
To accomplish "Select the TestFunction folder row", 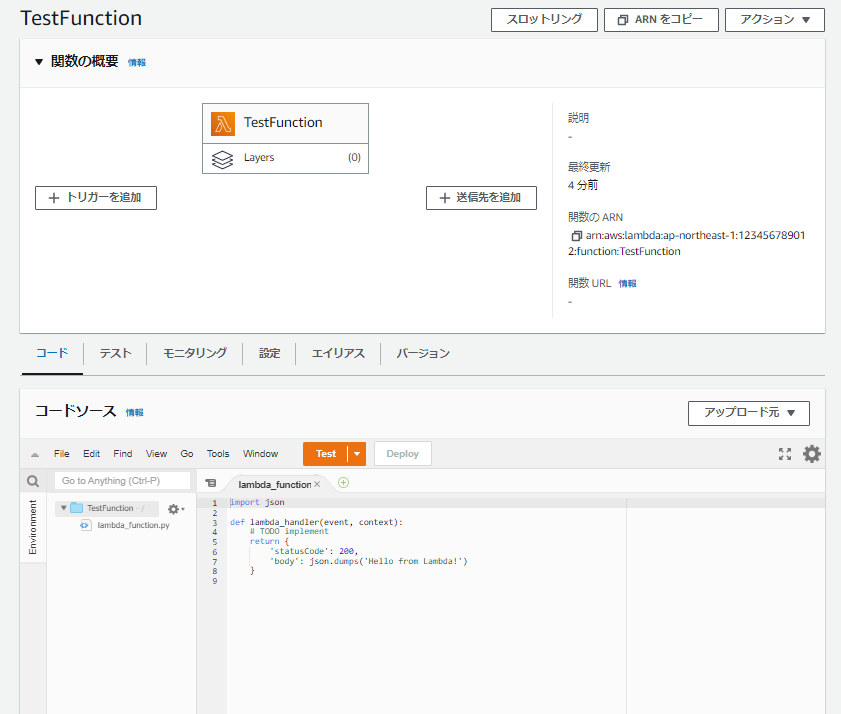I will tap(107, 508).
